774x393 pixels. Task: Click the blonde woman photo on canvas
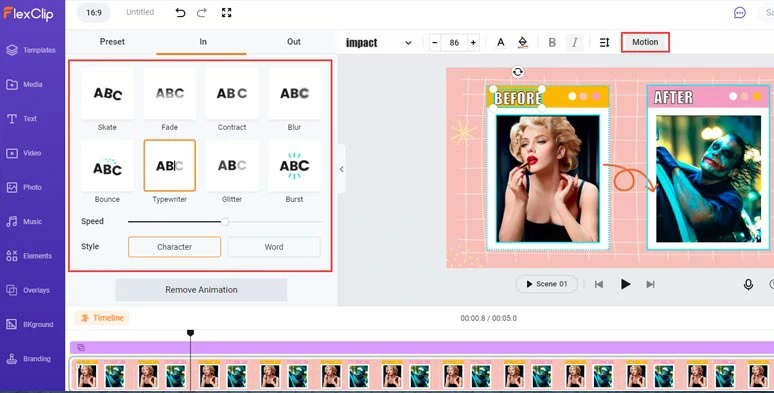click(547, 179)
